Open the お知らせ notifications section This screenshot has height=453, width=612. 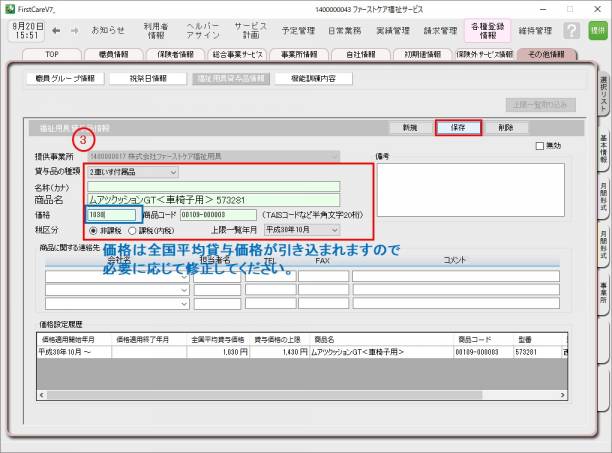tap(108, 30)
